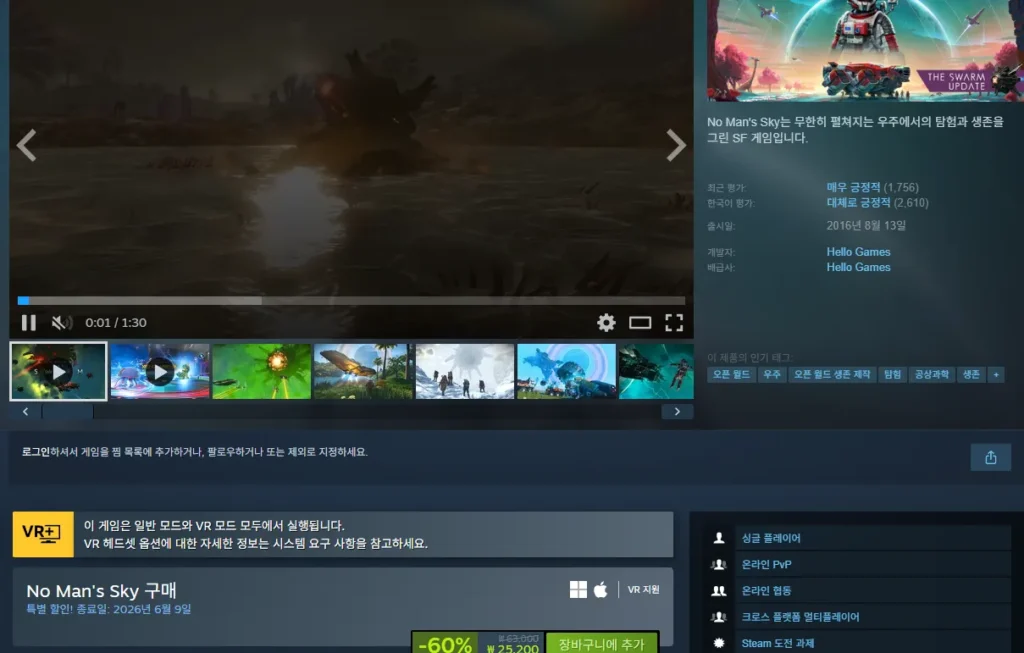
Task: Click the Swarm Update header image
Action: coord(865,50)
